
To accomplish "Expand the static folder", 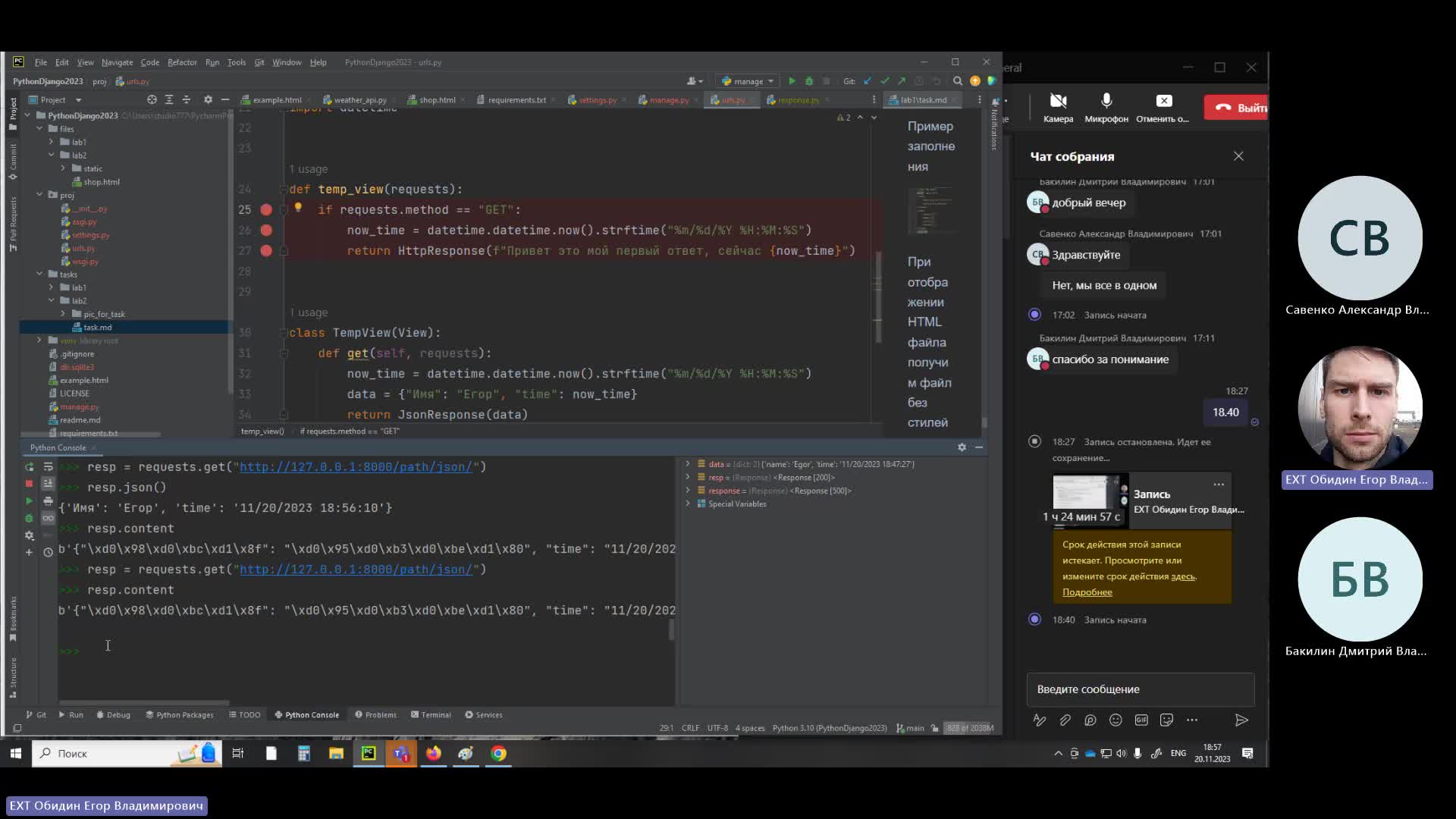I will 63,168.
